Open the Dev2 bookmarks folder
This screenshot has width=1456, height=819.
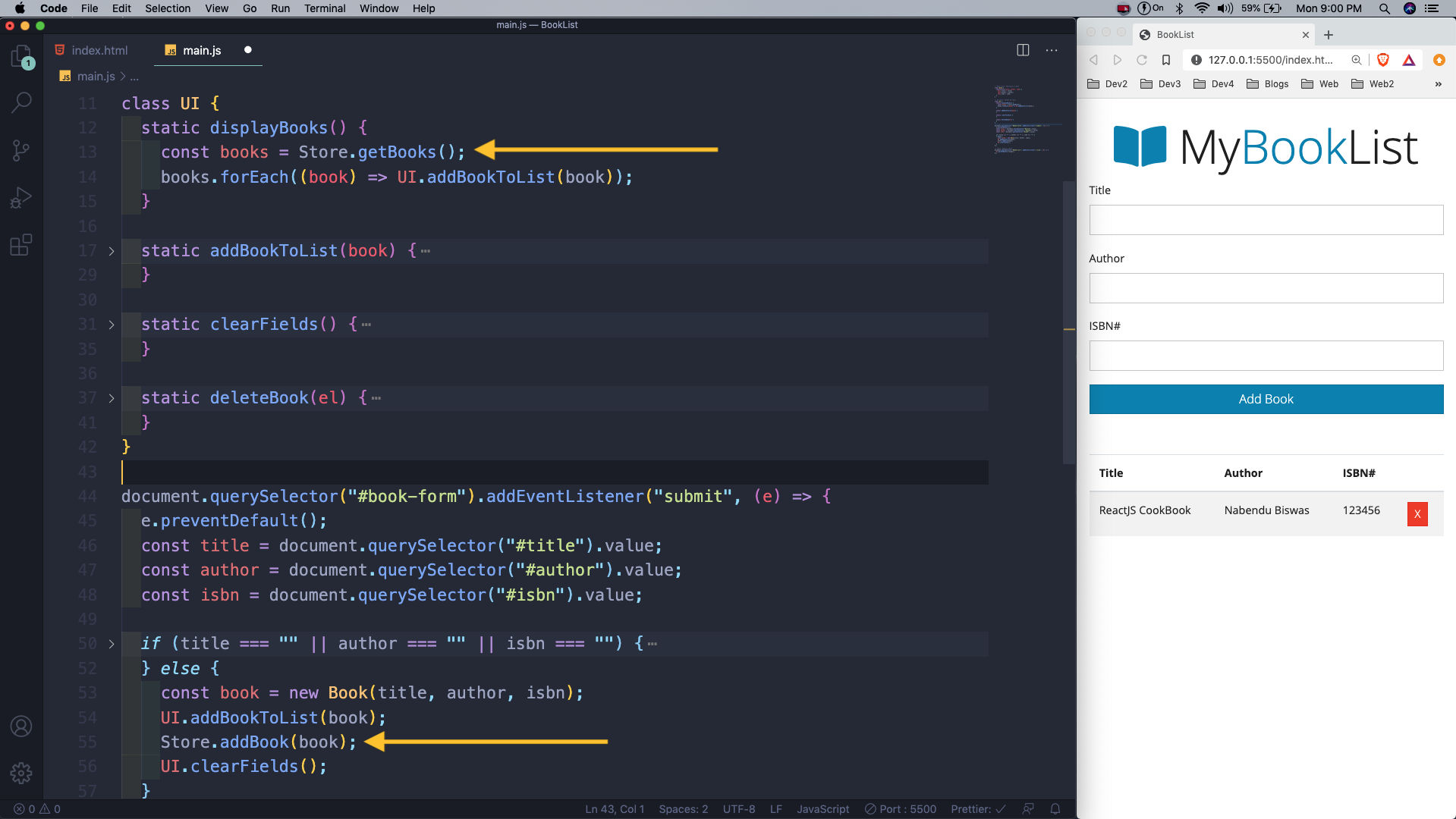1107,84
